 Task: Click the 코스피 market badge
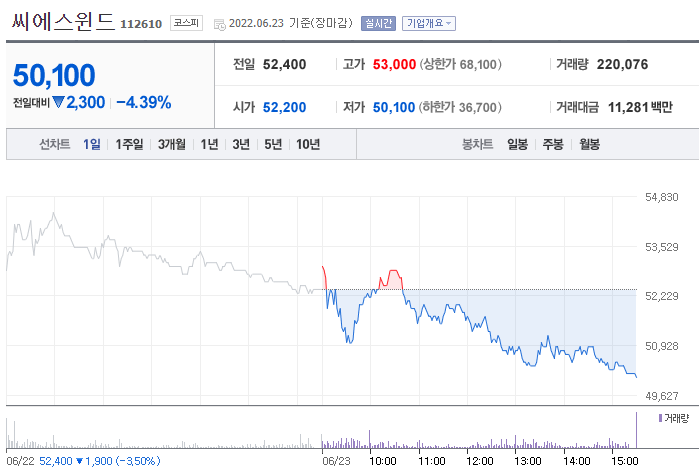coord(186,23)
